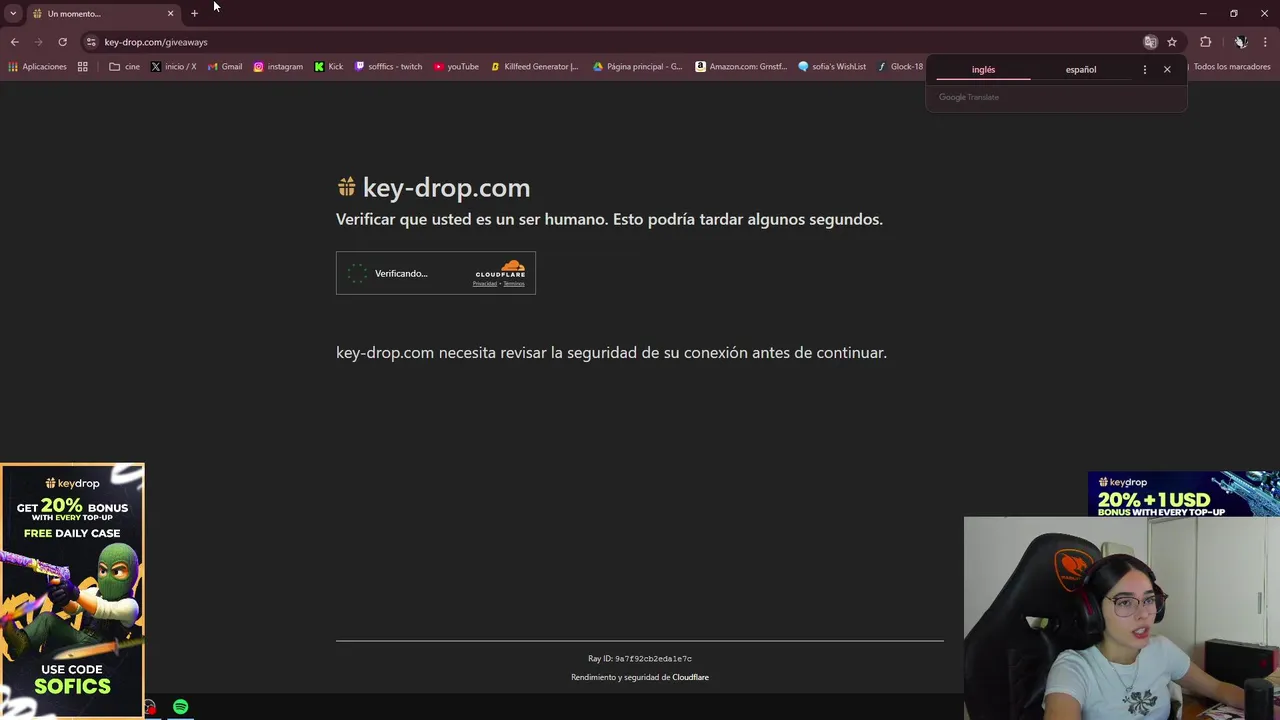Image resolution: width=1280 pixels, height=720 pixels.
Task: Close the 'Un momento...' tab
Action: (170, 13)
